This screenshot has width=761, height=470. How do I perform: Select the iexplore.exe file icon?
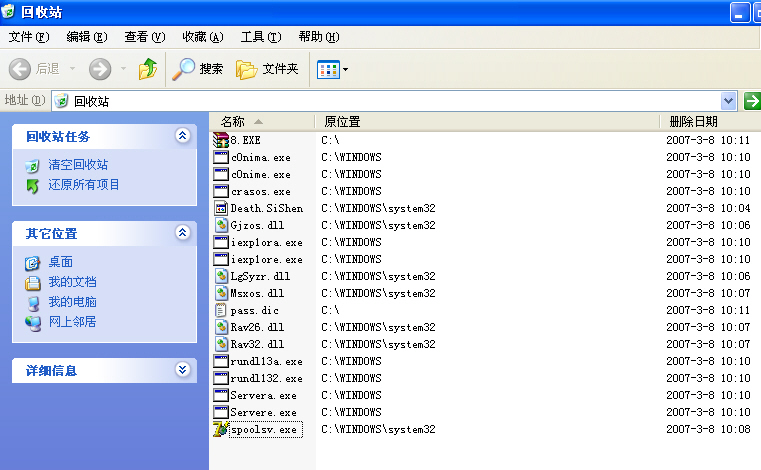coord(221,259)
